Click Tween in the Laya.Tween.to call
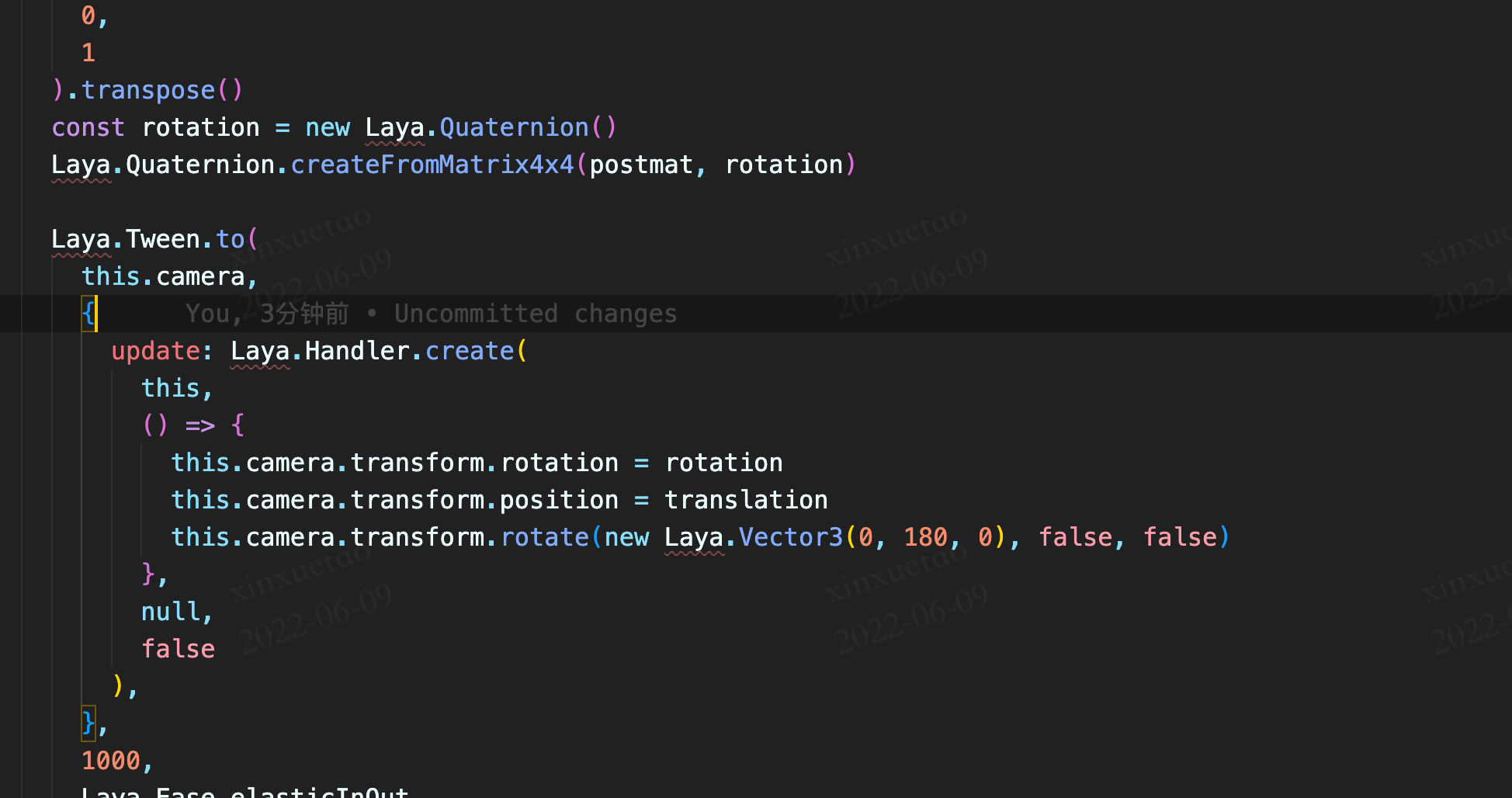This screenshot has width=1512, height=798. 163,239
